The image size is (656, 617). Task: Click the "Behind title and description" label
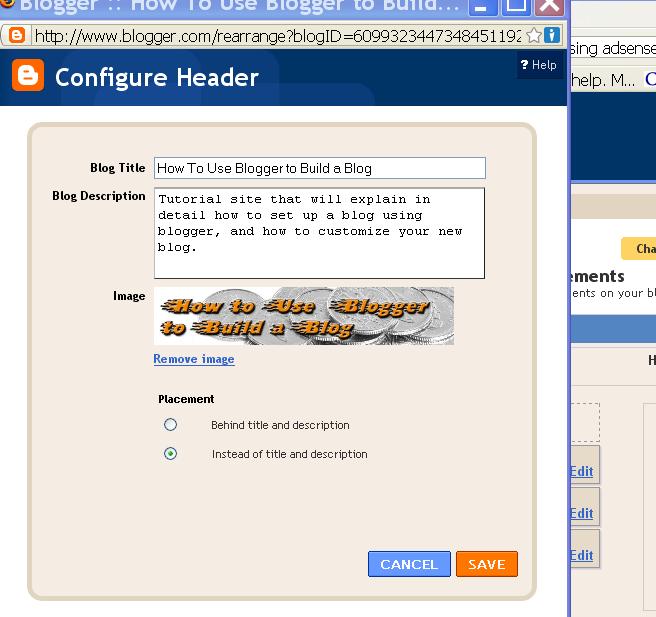(x=280, y=425)
